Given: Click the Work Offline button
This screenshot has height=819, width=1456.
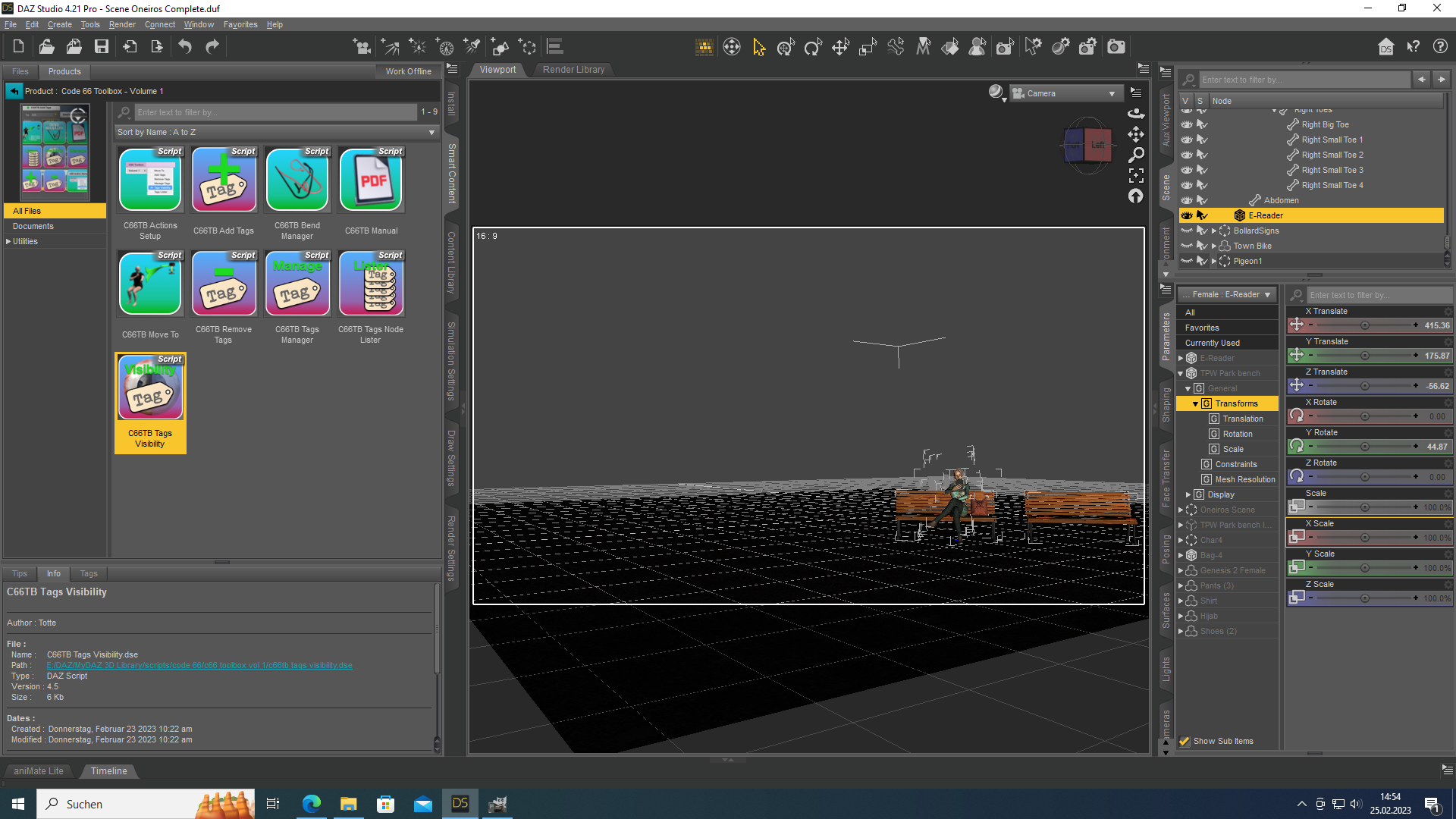Looking at the screenshot, I should 408,71.
